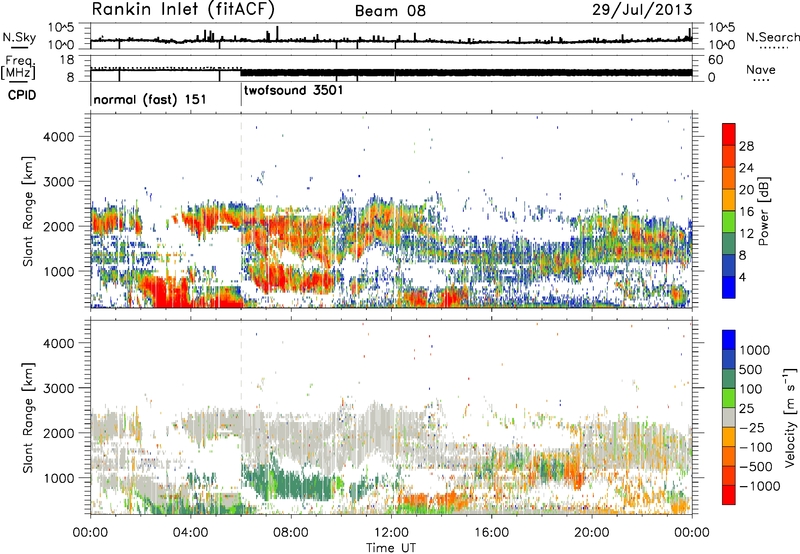The width and height of the screenshot is (800, 554).
Task: Click the date '29/Jul/2013'
Action: tap(642, 9)
